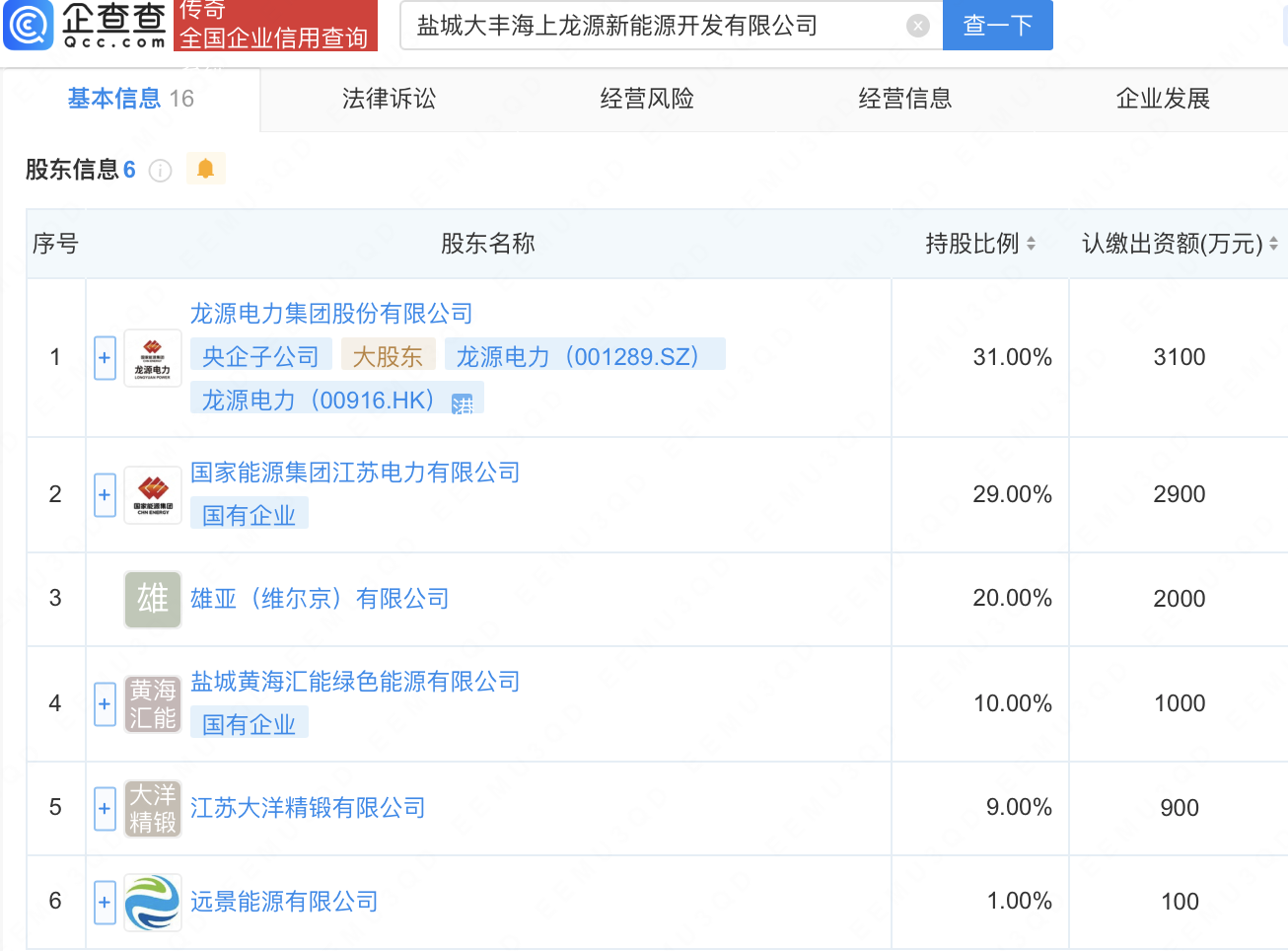Click CHN Energy company logo
This screenshot has height=951, width=1288.
tap(153, 494)
